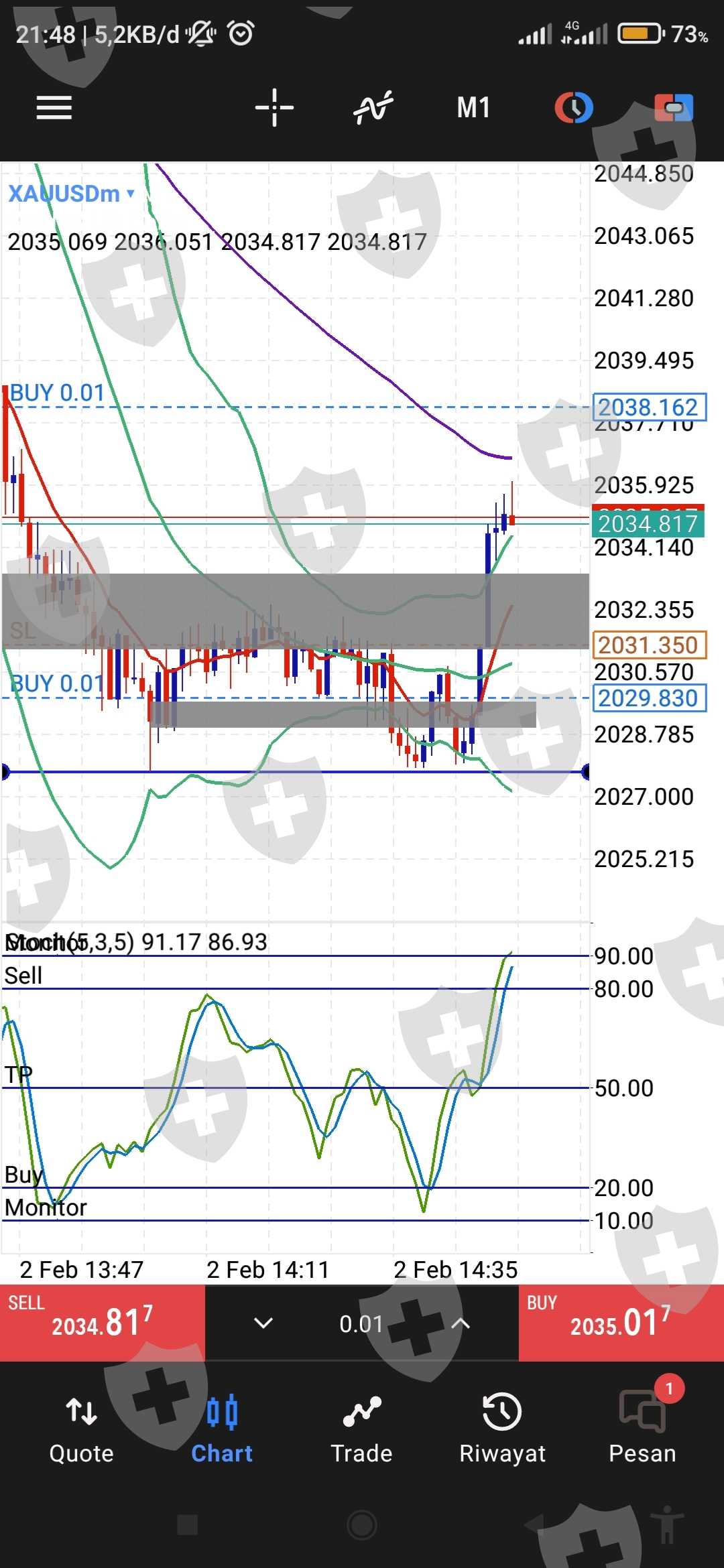Change the M1 timeframe

click(473, 107)
